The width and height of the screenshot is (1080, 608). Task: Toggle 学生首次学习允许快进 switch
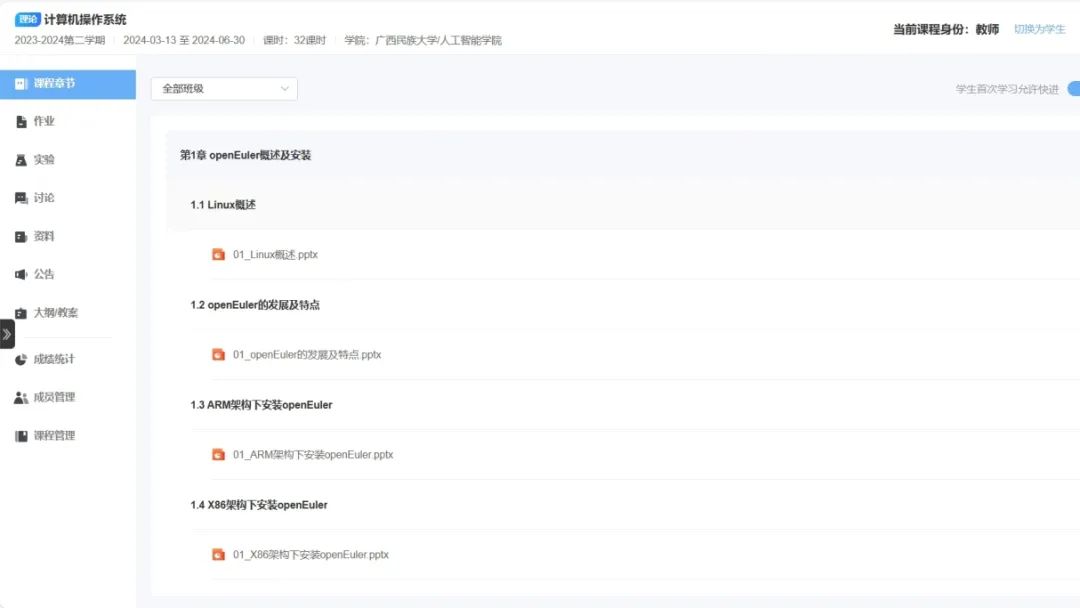coord(1073,89)
